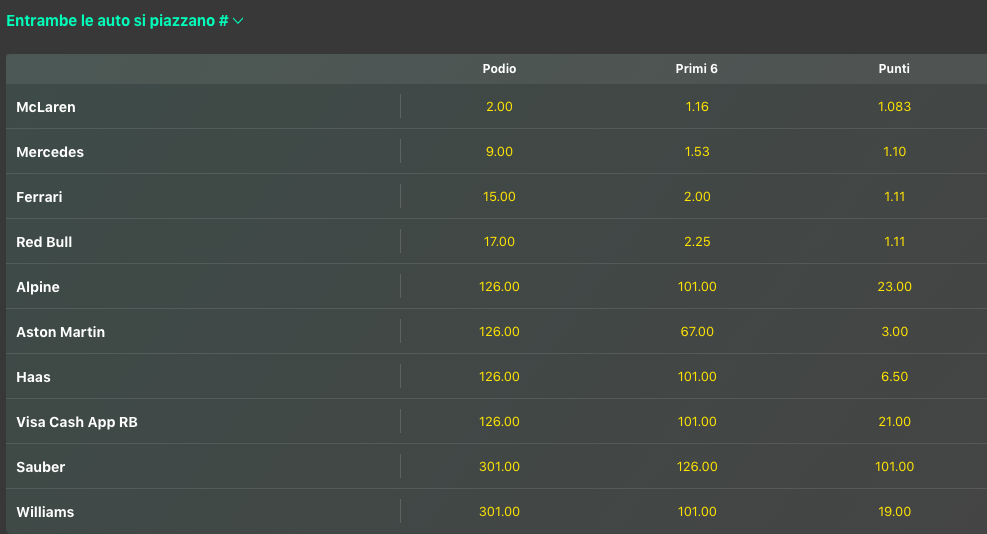Click the Mercedes Punti odds 1.10
Screen dimensions: 987x534
[894, 152]
